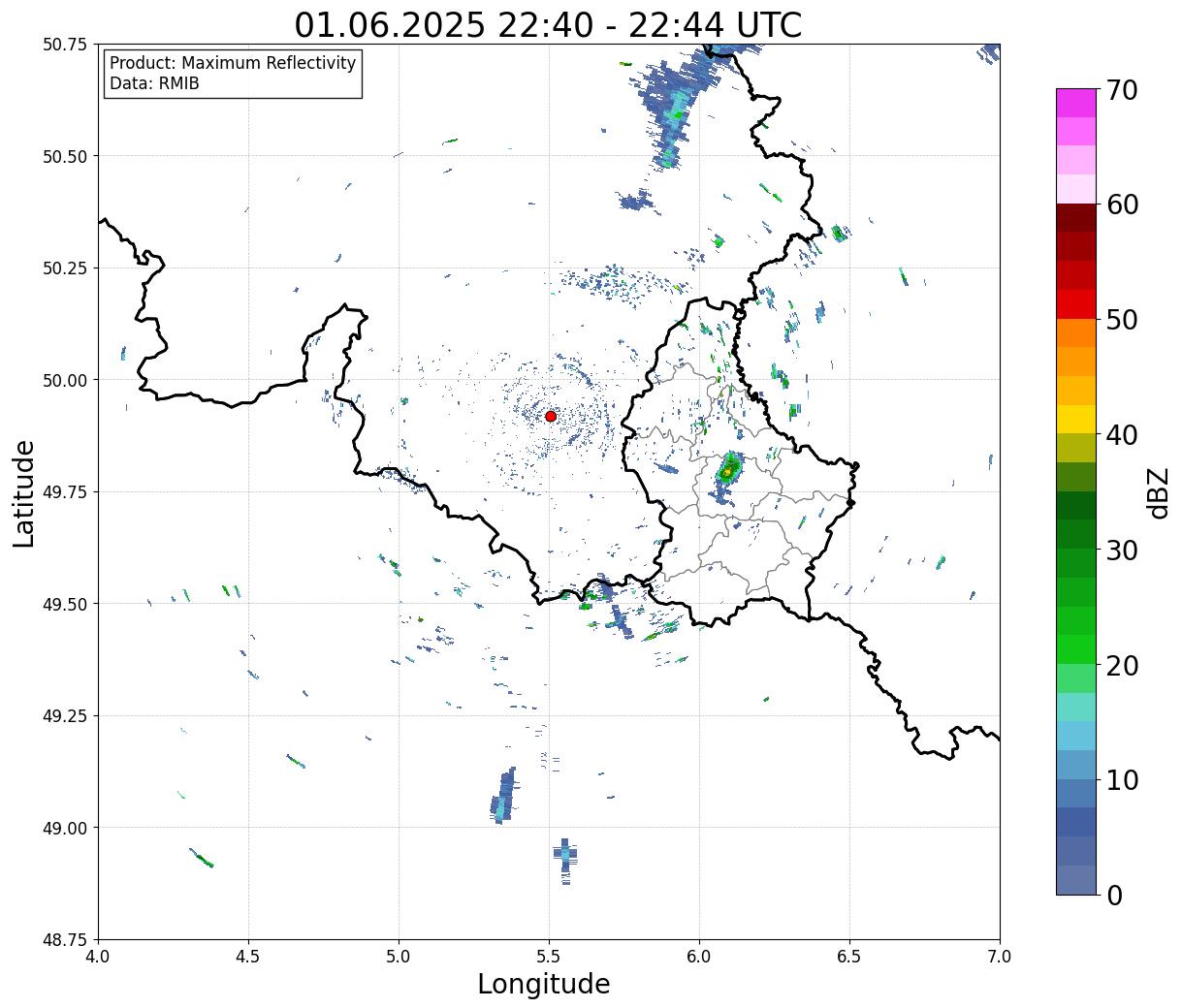Viewport: 1182px width, 1008px height.
Task: Click the latitude tick label 50.75
Action: (x=65, y=45)
